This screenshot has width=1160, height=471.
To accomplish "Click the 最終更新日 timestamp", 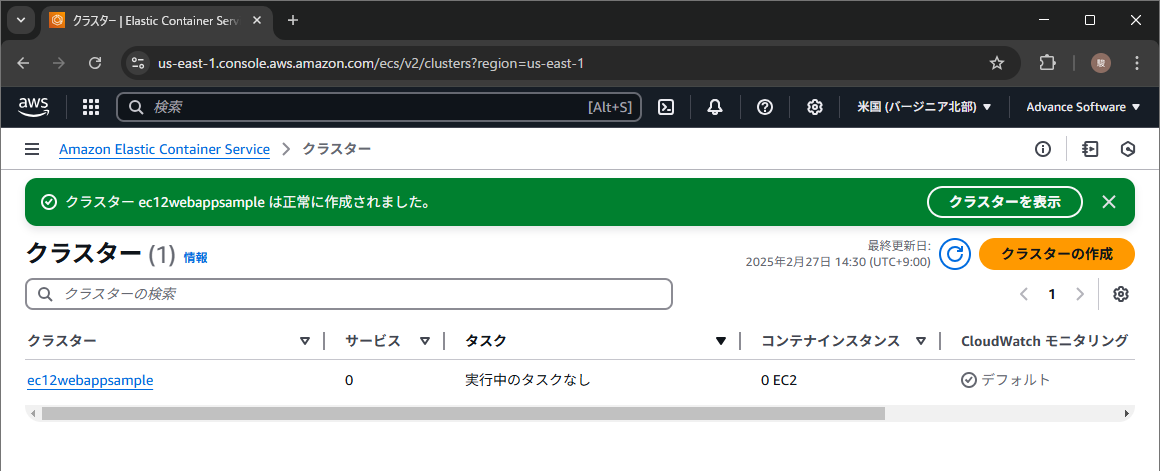I will coord(838,254).
